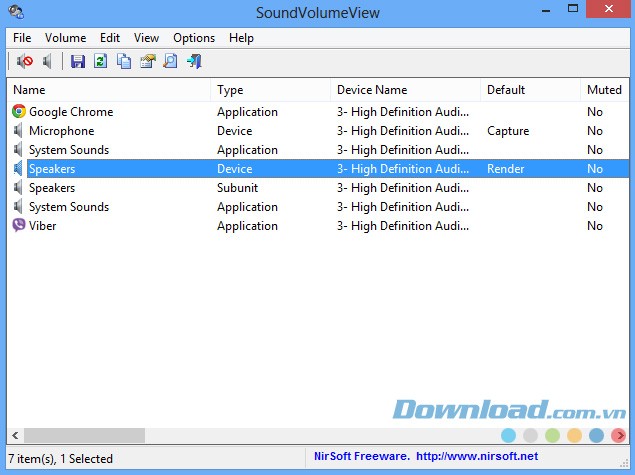The image size is (635, 475).
Task: Select the Viber application entry
Action: (x=42, y=226)
